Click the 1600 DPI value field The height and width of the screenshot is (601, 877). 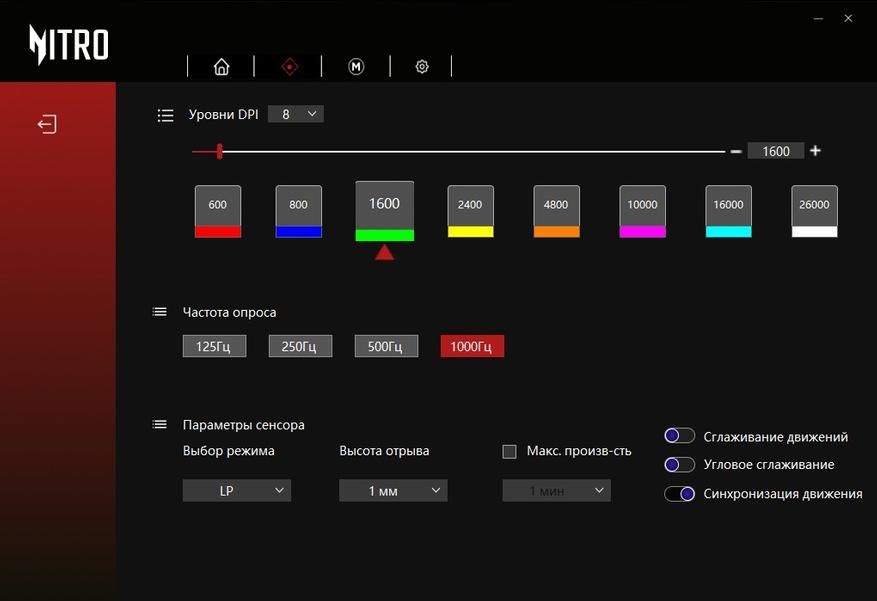pos(776,151)
